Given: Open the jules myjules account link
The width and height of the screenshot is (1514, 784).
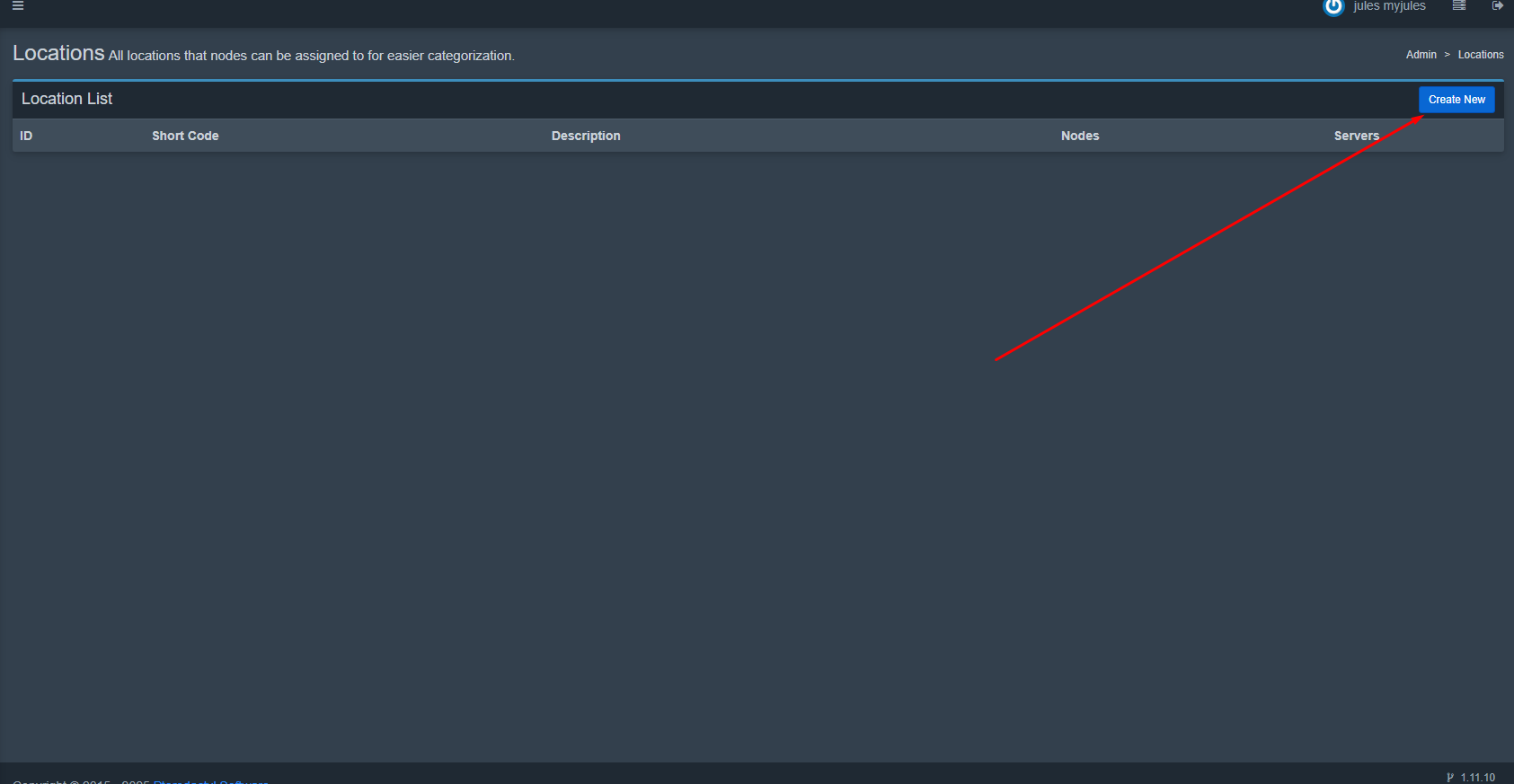Looking at the screenshot, I should click(x=1389, y=6).
